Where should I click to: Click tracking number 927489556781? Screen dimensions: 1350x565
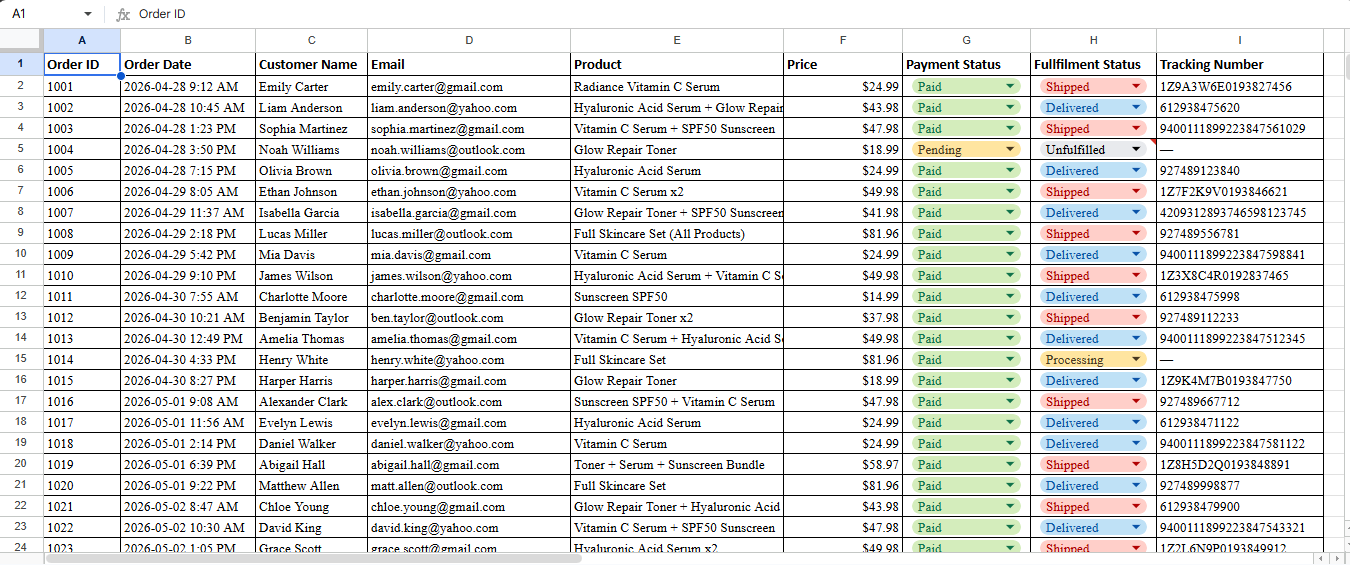click(x=1240, y=234)
